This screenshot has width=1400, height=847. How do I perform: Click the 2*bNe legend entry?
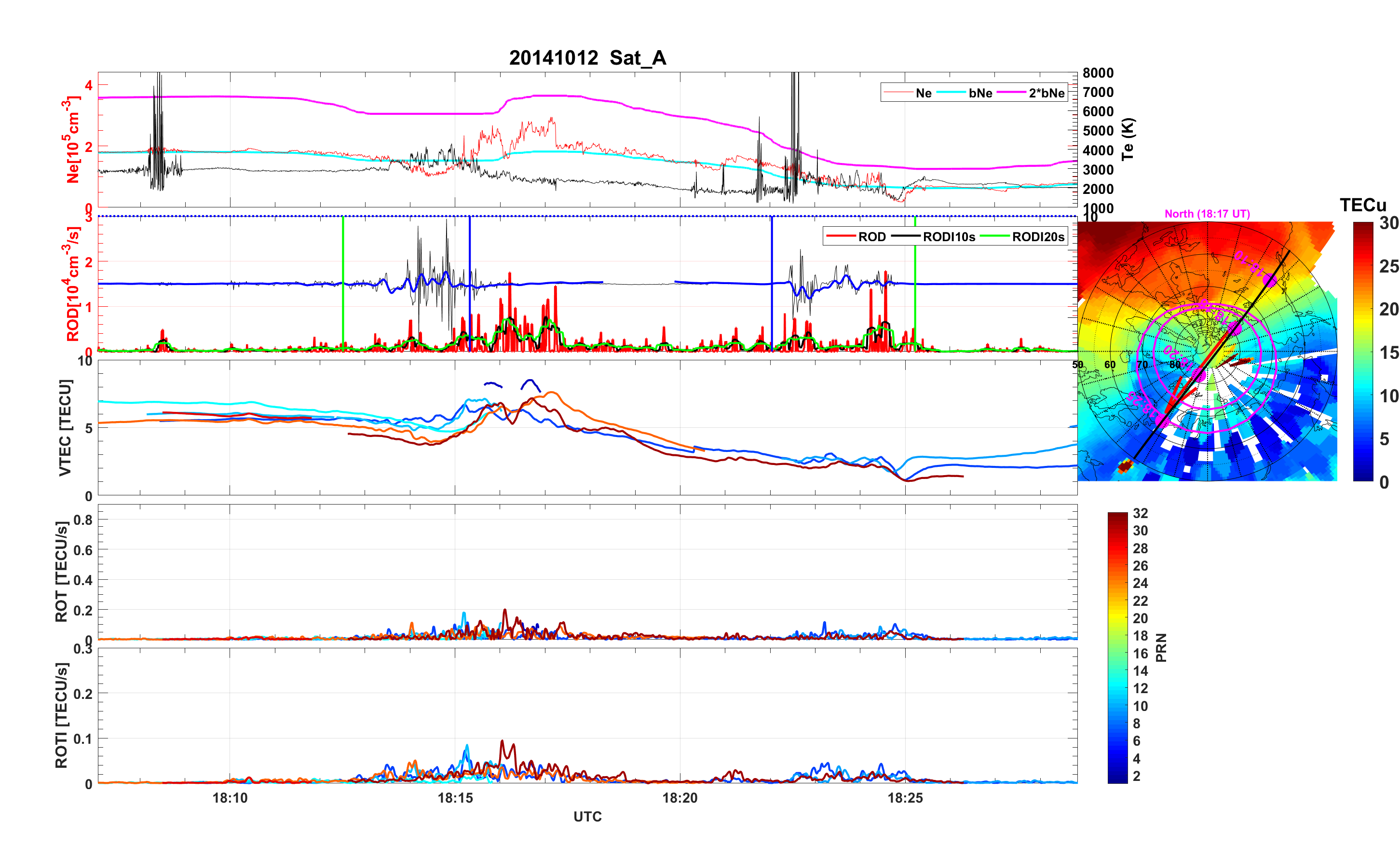click(1046, 93)
